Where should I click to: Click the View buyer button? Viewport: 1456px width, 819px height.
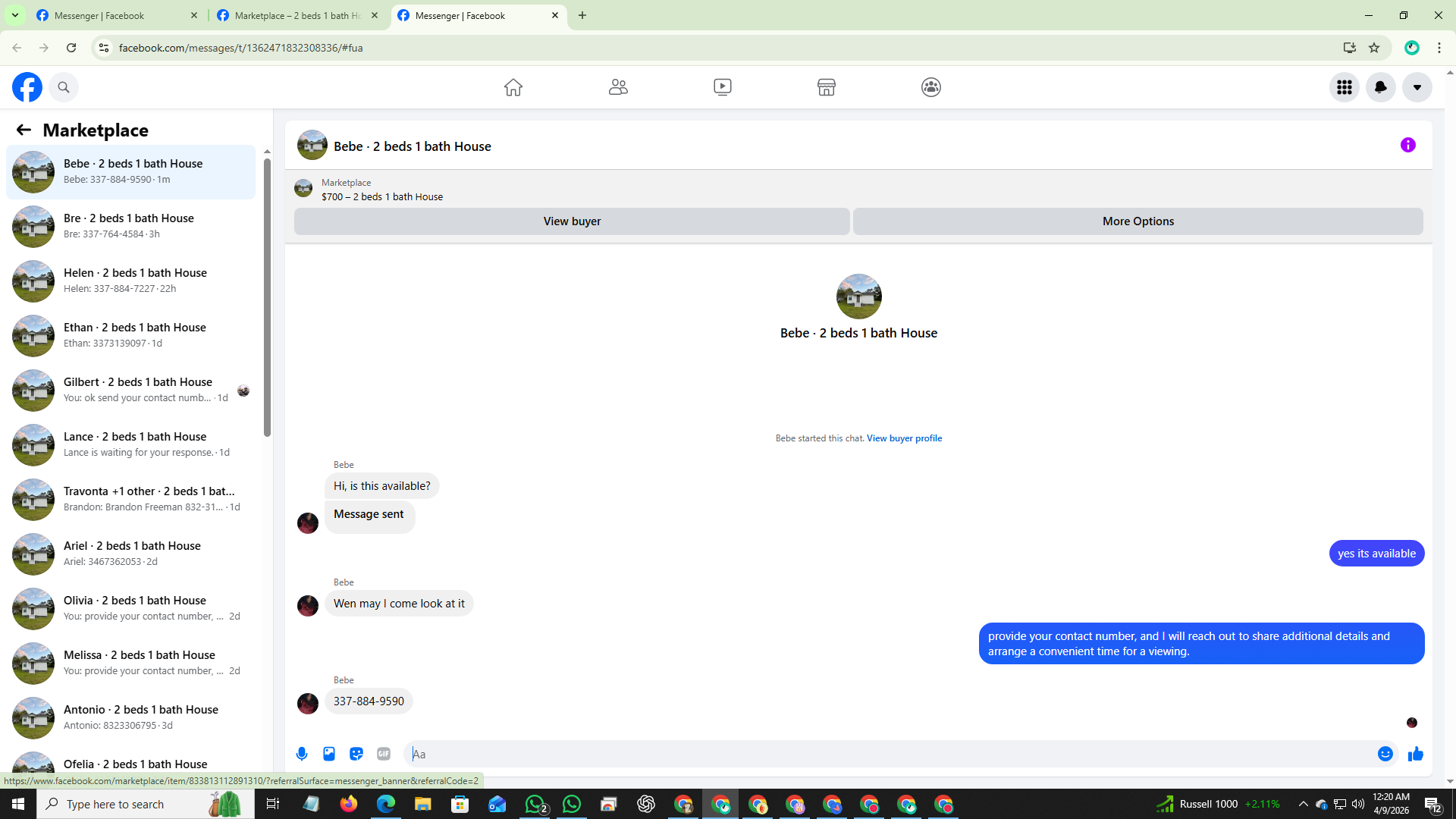(x=572, y=221)
